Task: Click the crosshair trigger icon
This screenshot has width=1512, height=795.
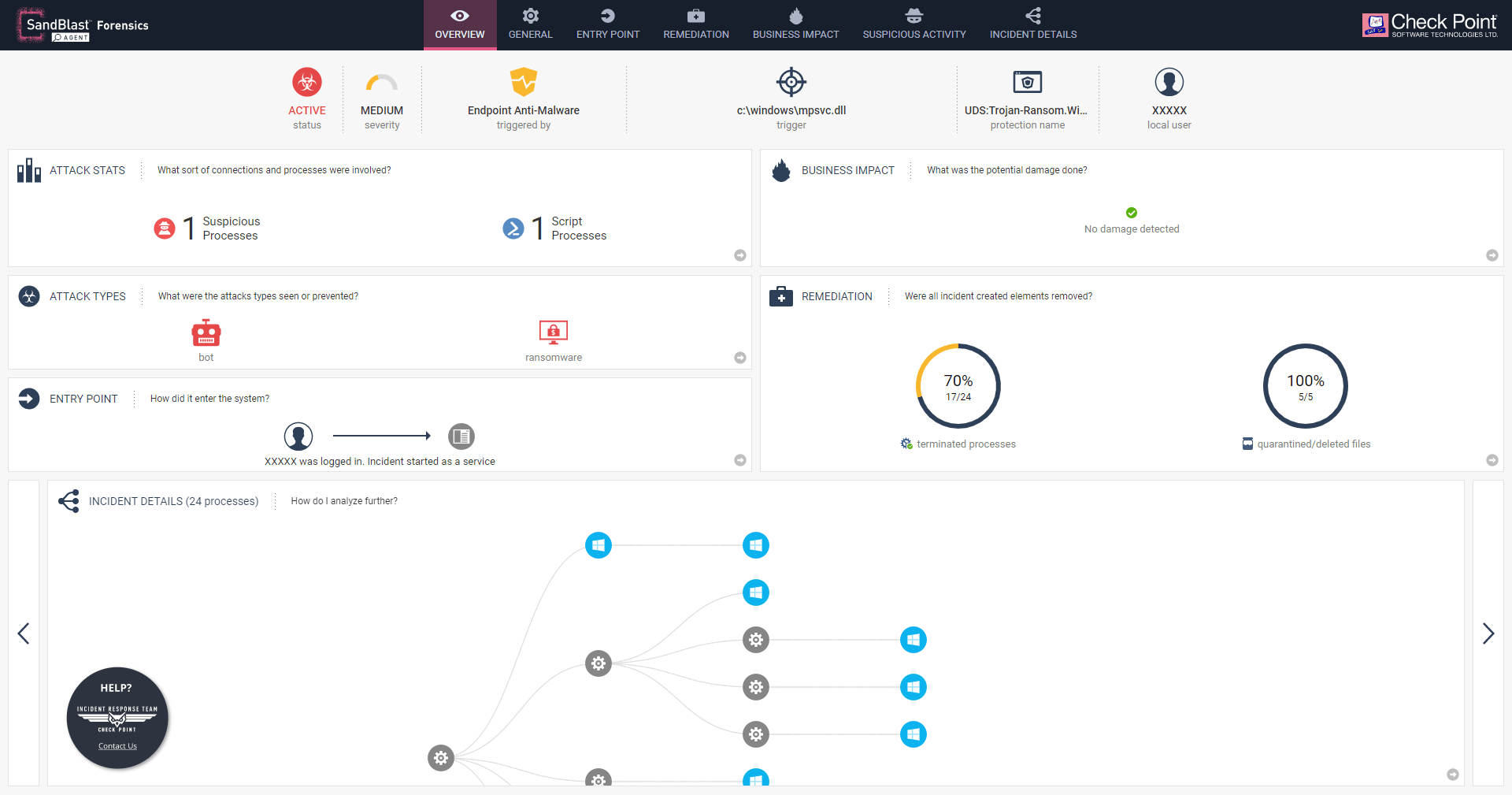Action: pyautogui.click(x=791, y=82)
